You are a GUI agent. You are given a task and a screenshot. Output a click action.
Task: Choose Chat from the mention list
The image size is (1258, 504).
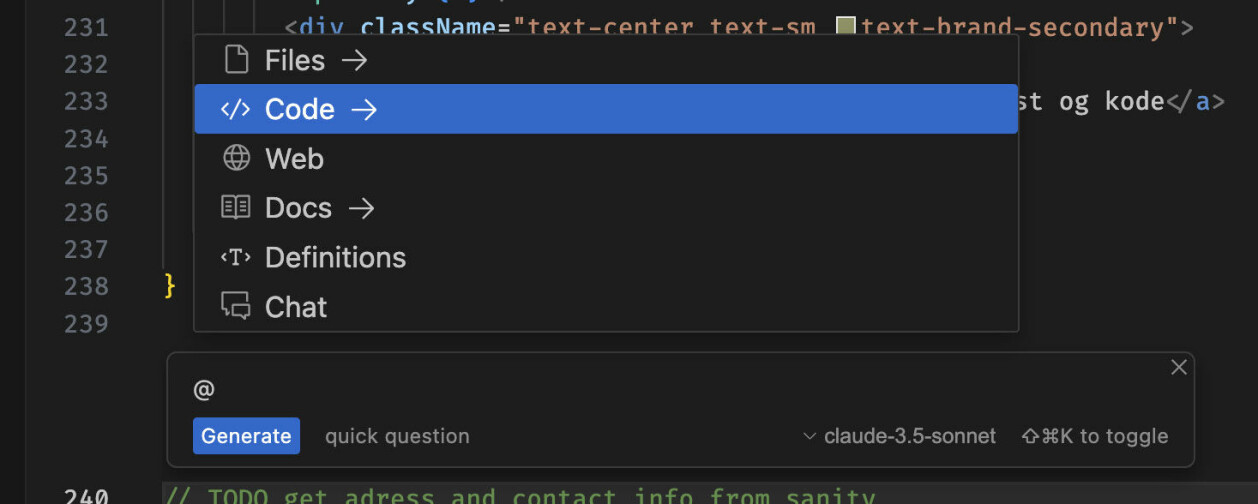coord(606,306)
